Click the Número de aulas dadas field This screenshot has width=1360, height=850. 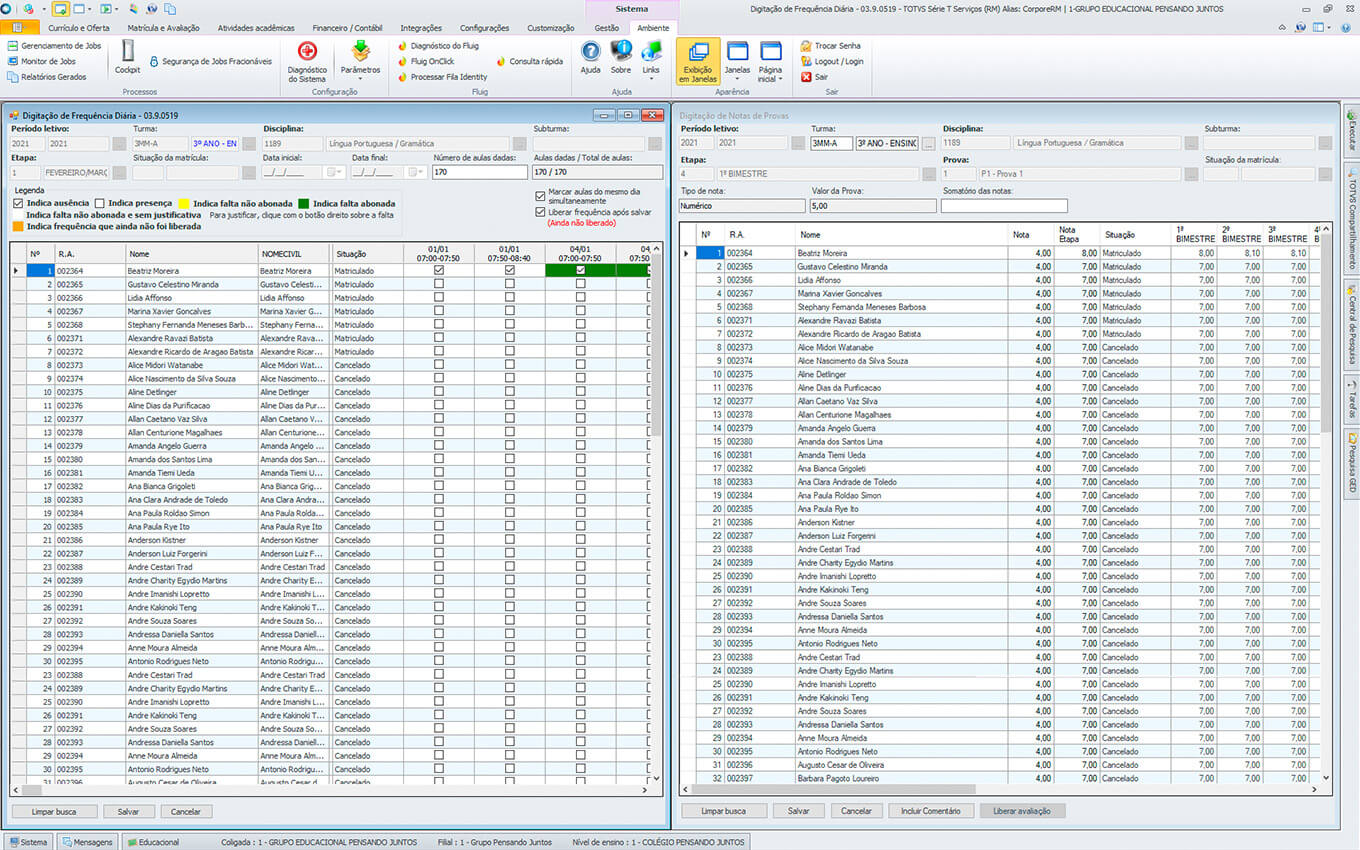point(478,173)
